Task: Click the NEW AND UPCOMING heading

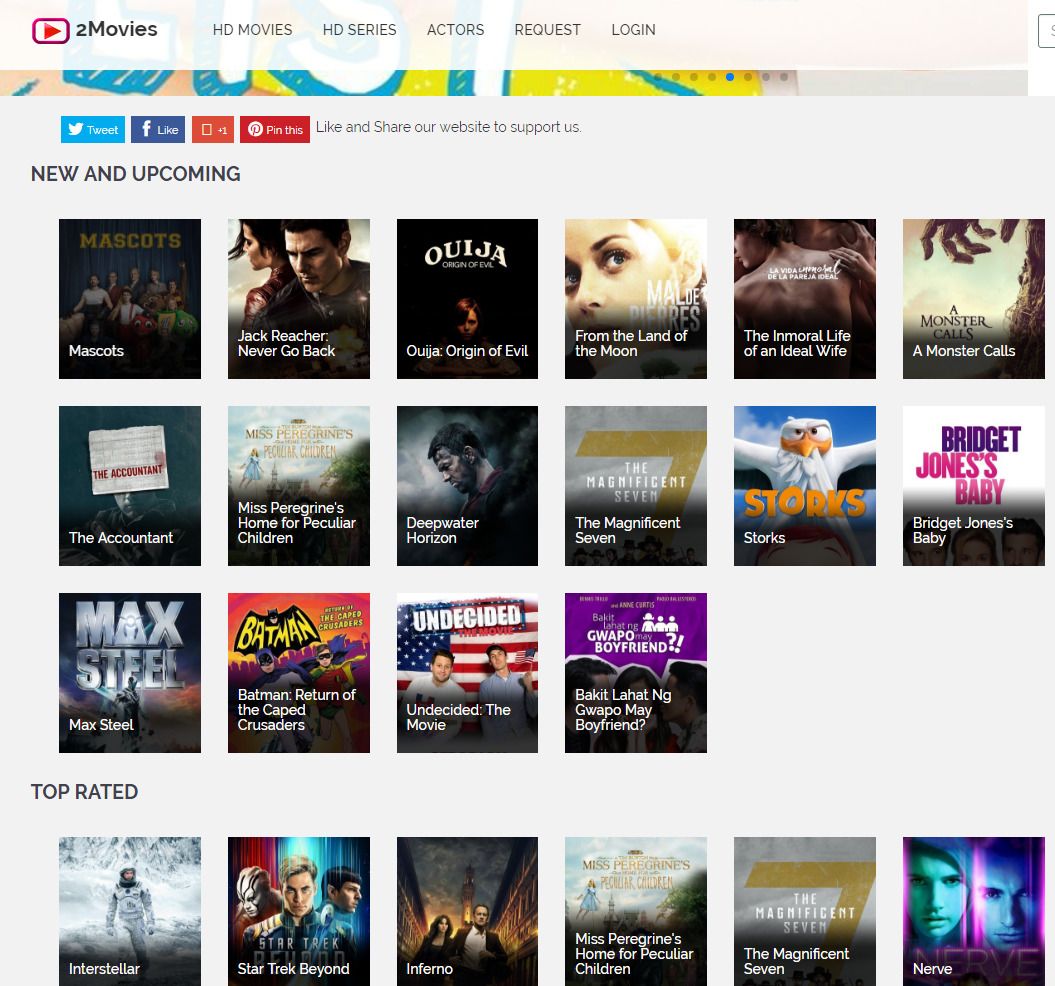Action: [x=136, y=174]
